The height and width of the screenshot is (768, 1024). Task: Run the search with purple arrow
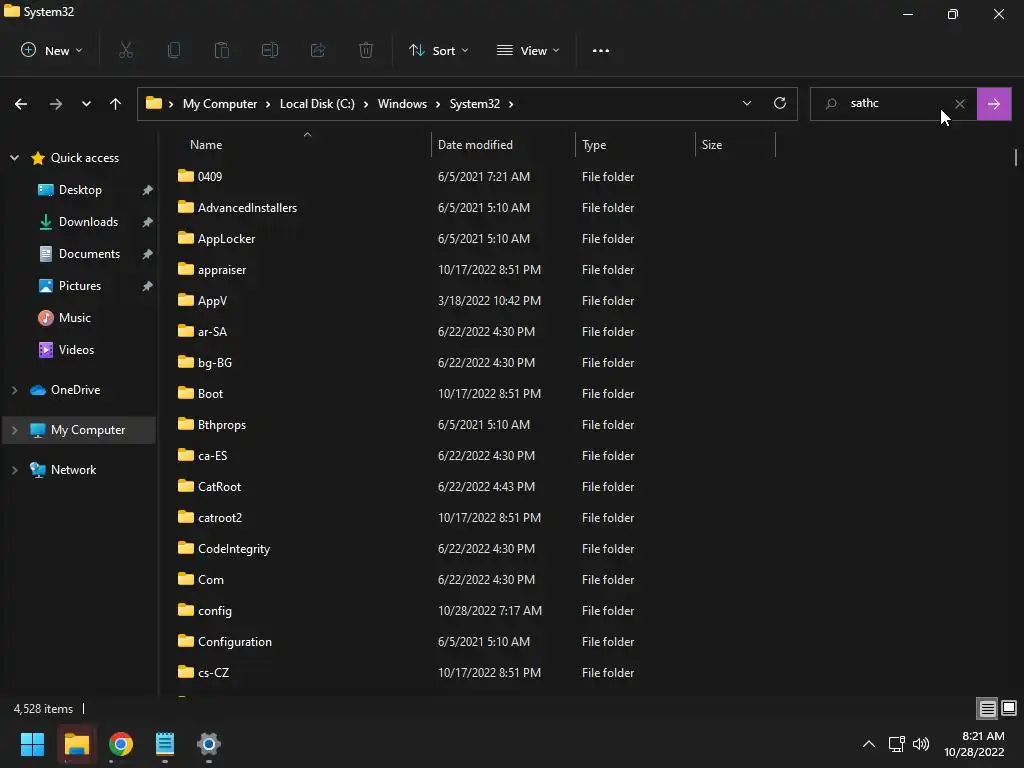994,104
